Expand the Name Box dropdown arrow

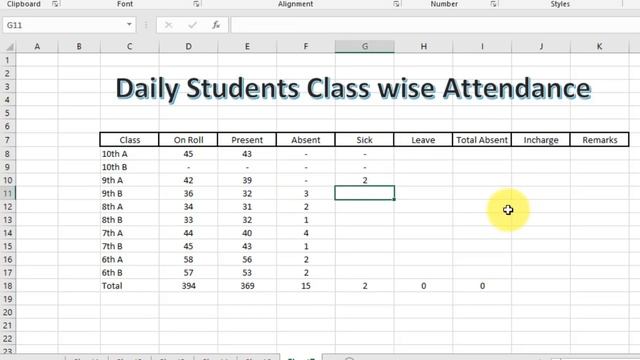129,25
